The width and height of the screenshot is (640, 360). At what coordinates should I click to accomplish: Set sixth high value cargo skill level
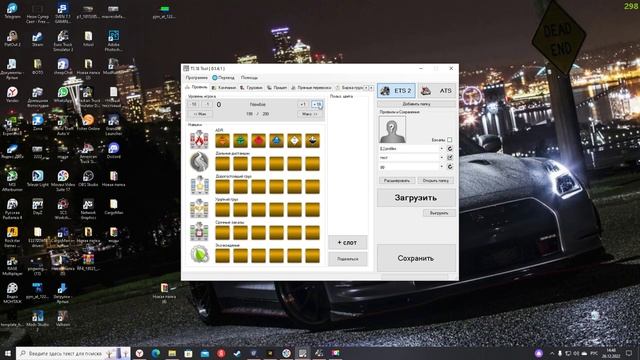(x=312, y=187)
